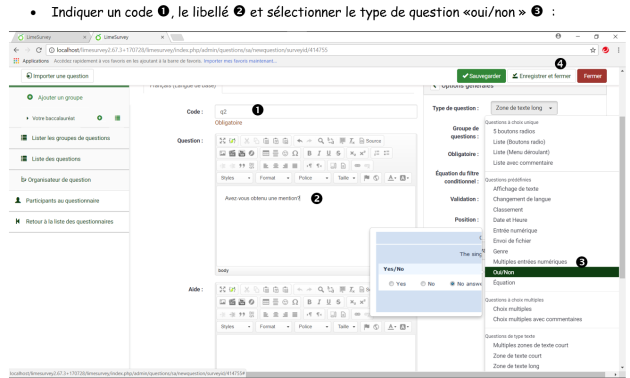Open Styles dropdown in Question editor
This screenshot has height=378, width=630.
pyautogui.click(x=235, y=178)
